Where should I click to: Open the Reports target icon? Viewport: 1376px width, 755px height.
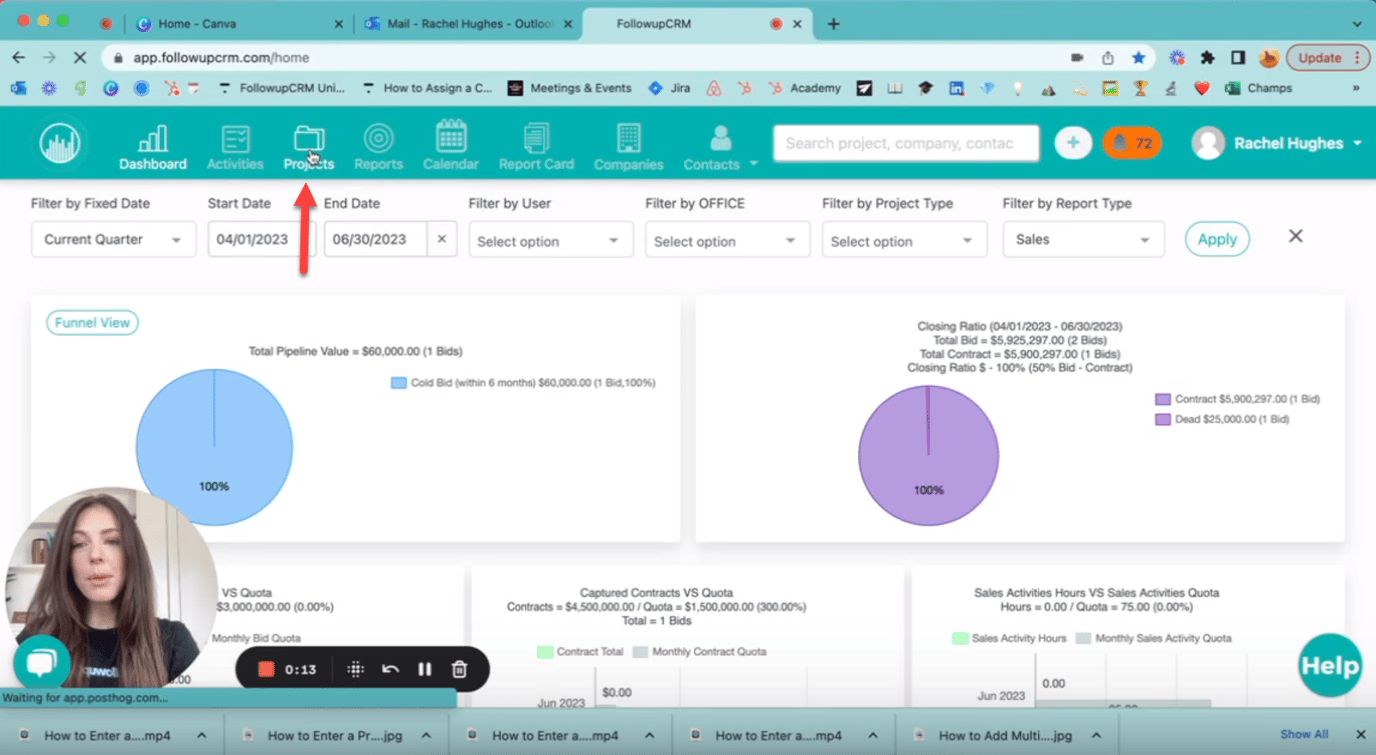(x=378, y=139)
